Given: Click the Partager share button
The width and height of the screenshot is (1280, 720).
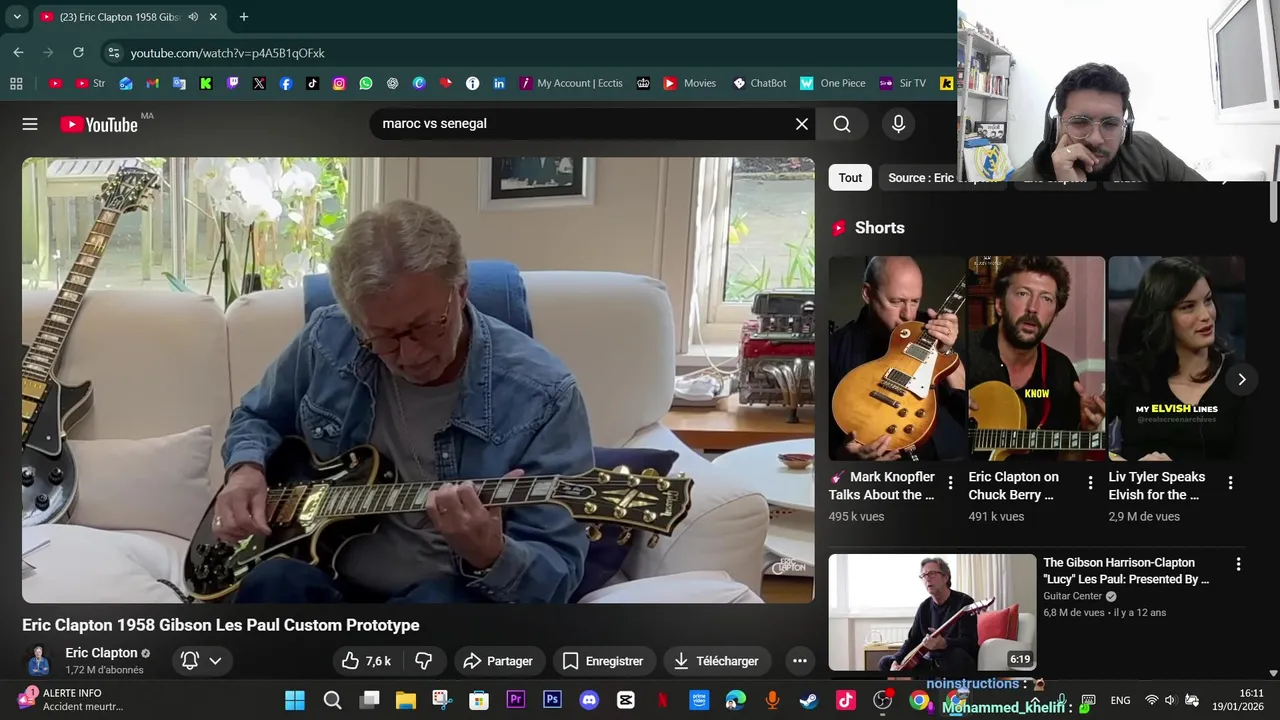Looking at the screenshot, I should (x=498, y=661).
